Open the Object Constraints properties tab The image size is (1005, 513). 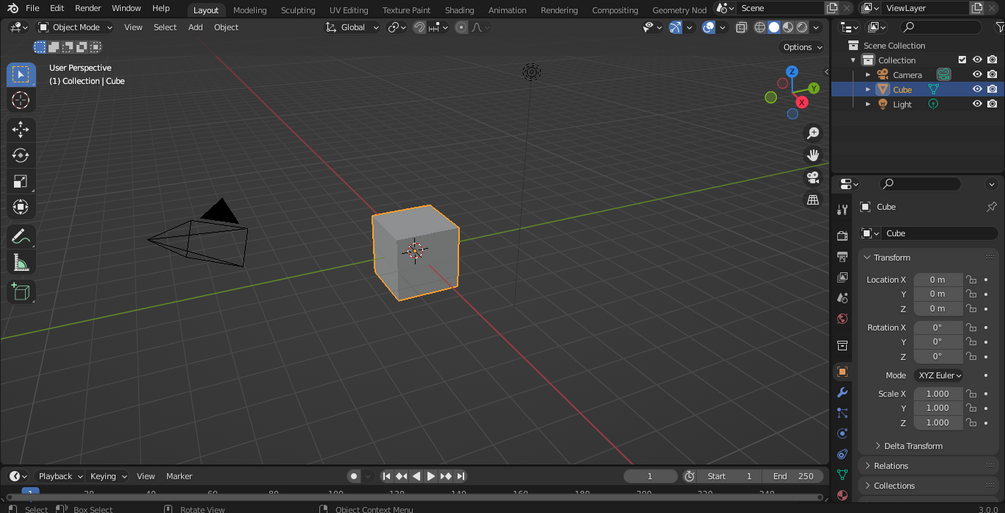[x=842, y=454]
